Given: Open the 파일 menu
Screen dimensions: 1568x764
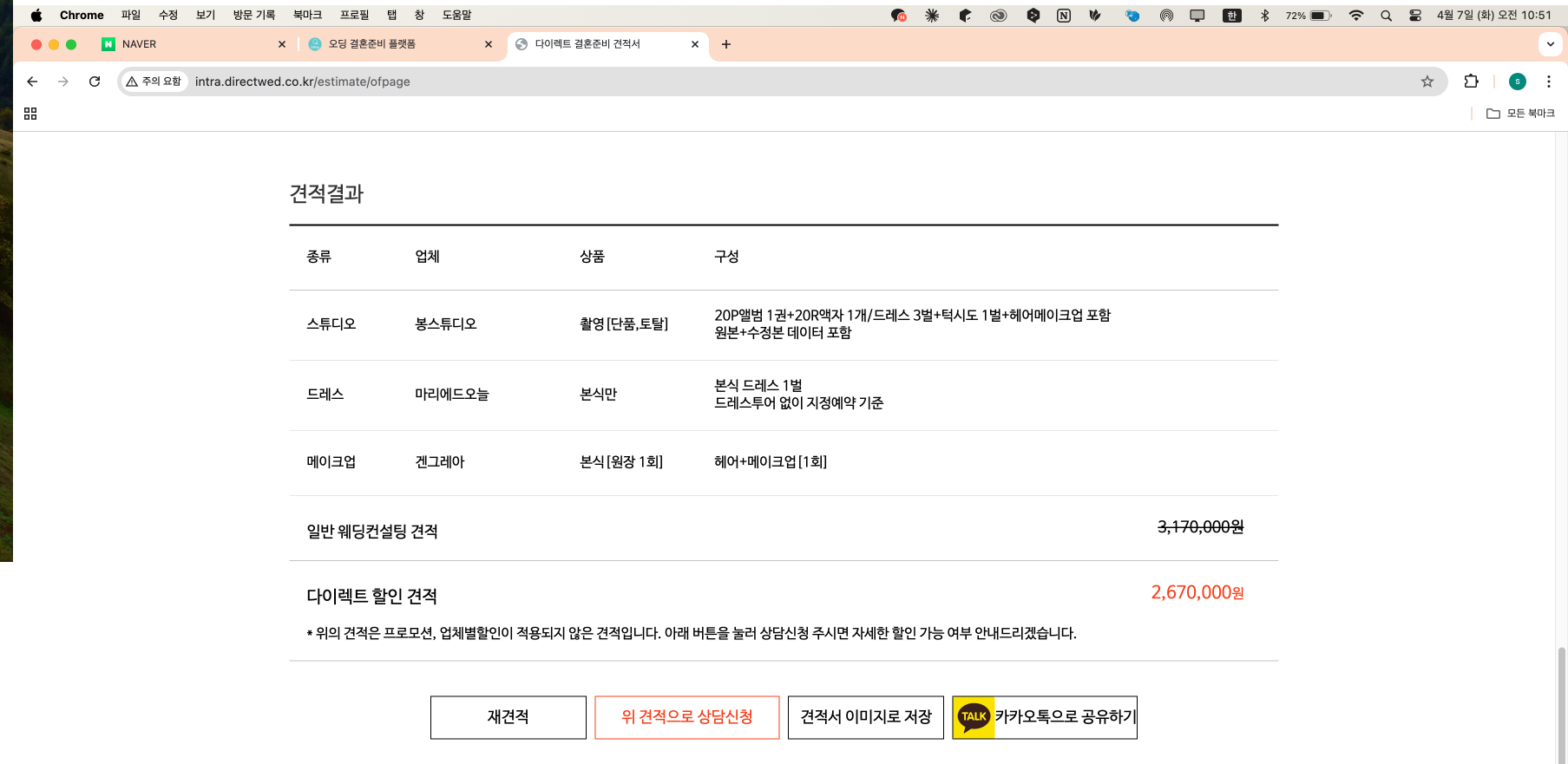Looking at the screenshot, I should pos(131,15).
